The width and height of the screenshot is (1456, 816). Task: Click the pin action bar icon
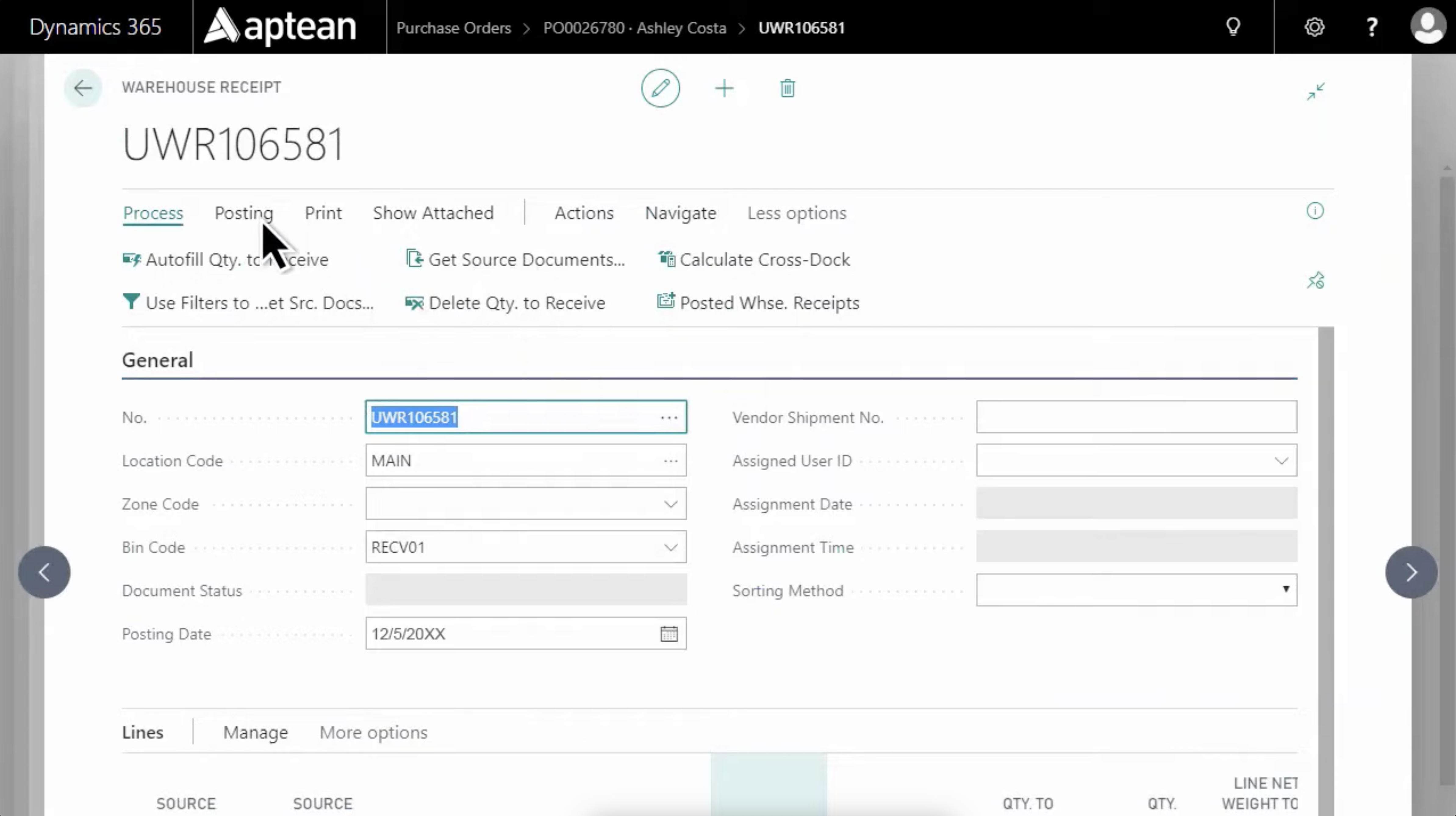click(x=1315, y=280)
